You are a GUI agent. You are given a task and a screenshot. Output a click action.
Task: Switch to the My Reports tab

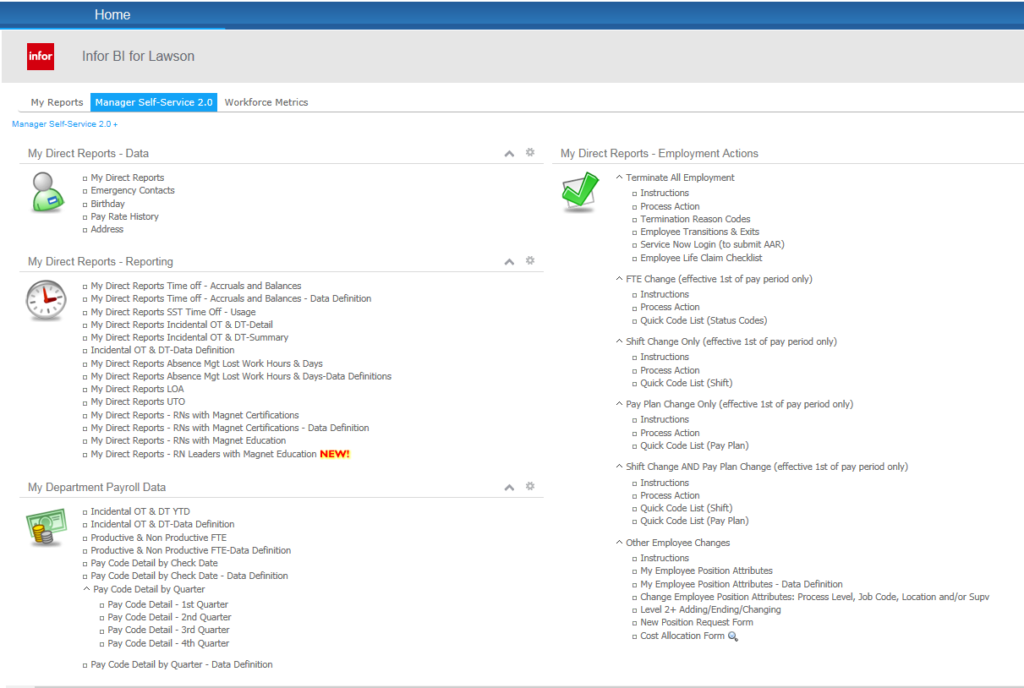(x=57, y=102)
